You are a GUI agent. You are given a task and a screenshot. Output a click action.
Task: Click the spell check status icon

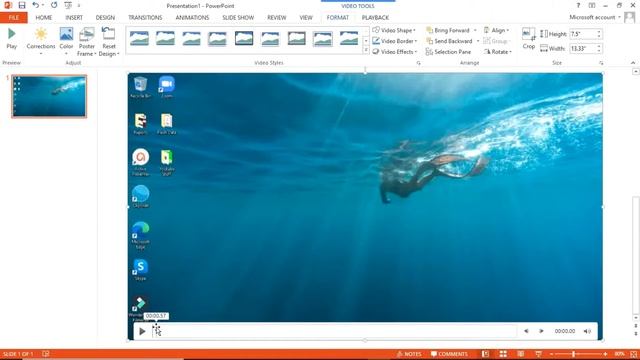46,354
